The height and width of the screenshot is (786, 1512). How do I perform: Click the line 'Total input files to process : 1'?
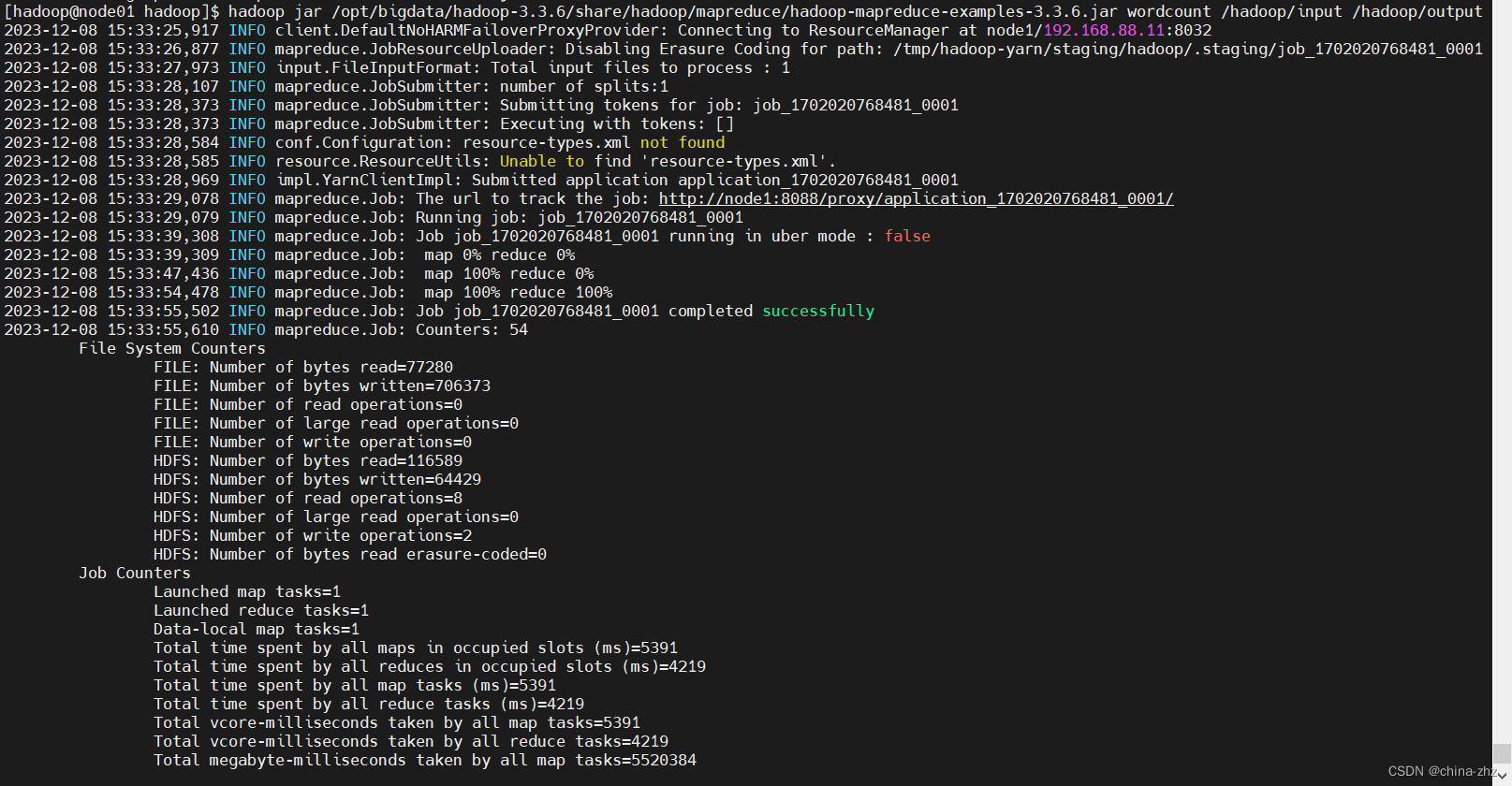[x=397, y=67]
